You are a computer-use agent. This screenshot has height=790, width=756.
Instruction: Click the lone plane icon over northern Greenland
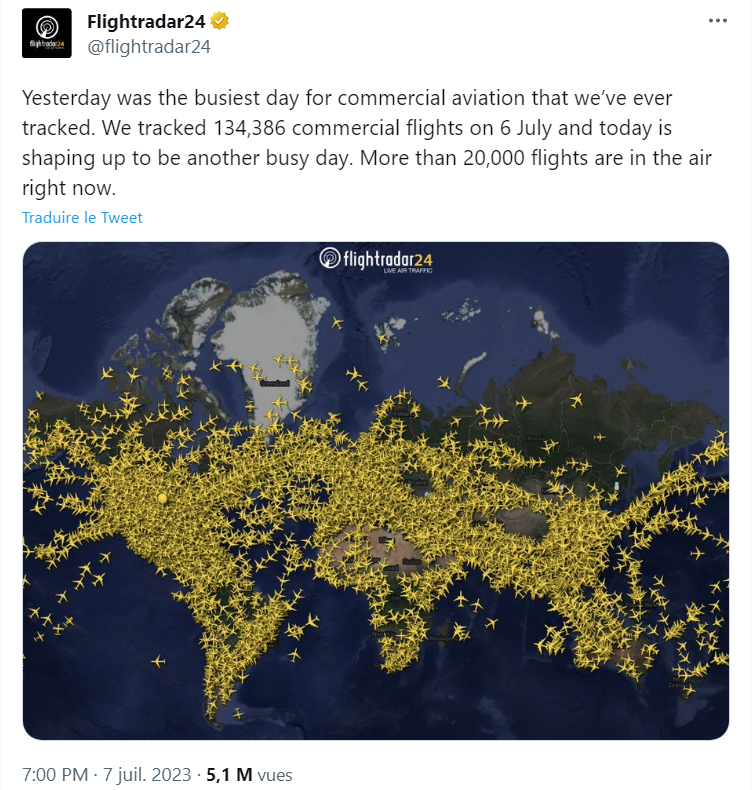point(336,323)
